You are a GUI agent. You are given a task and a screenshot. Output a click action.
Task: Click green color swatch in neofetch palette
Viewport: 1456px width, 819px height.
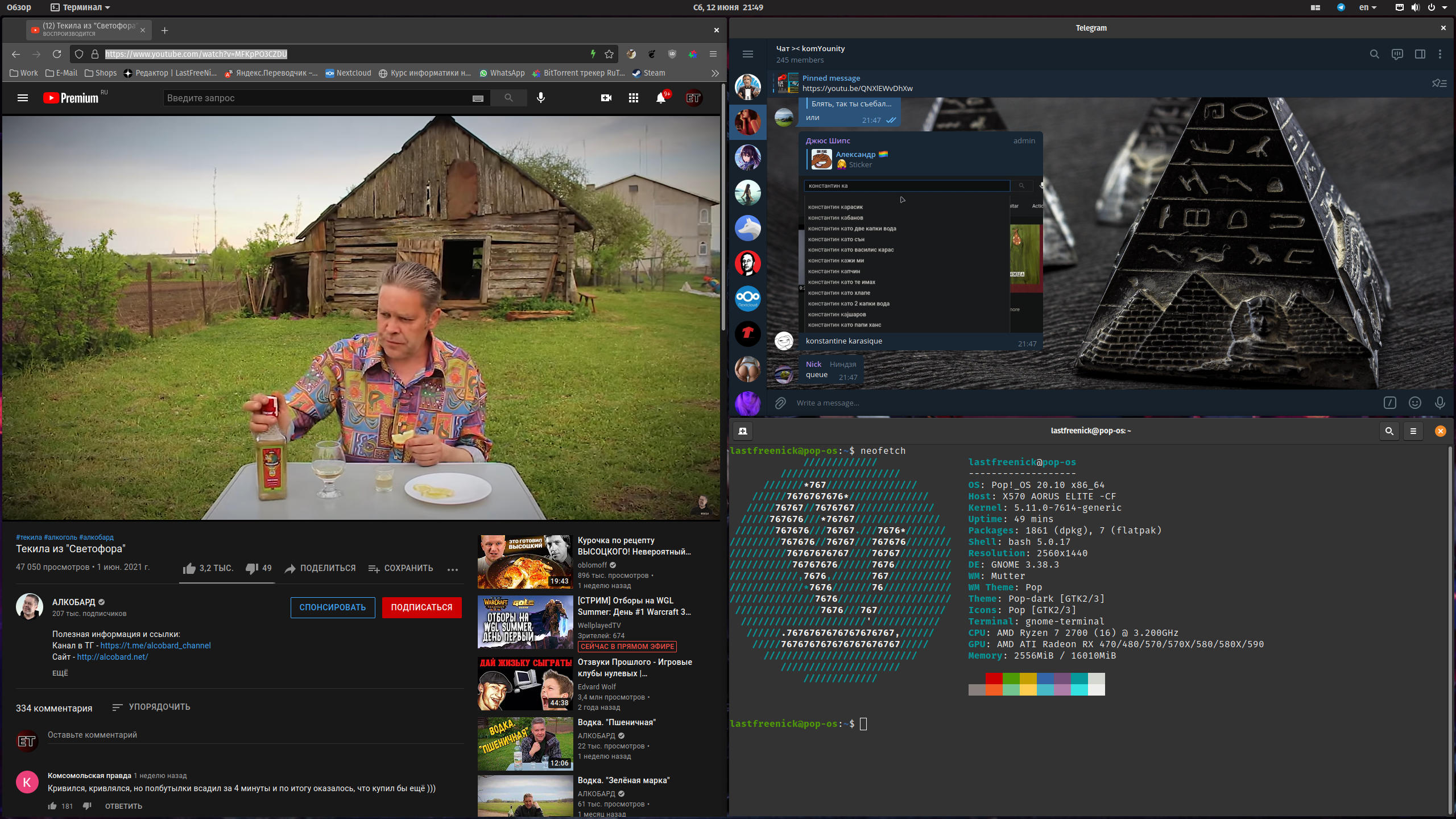coord(1011,678)
